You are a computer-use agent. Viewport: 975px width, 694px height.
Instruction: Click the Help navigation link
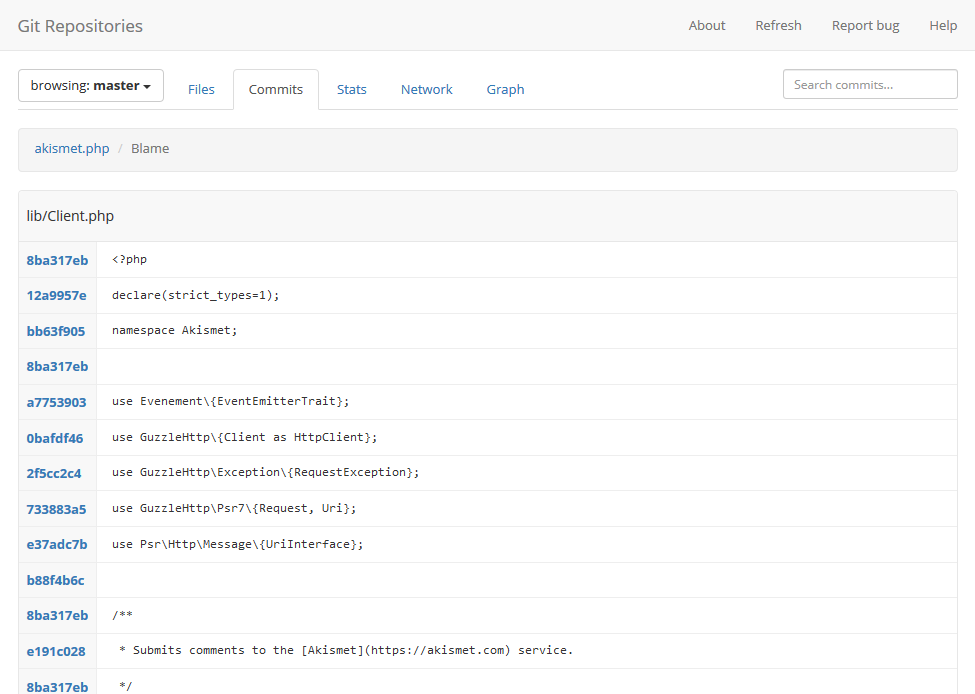click(x=943, y=25)
